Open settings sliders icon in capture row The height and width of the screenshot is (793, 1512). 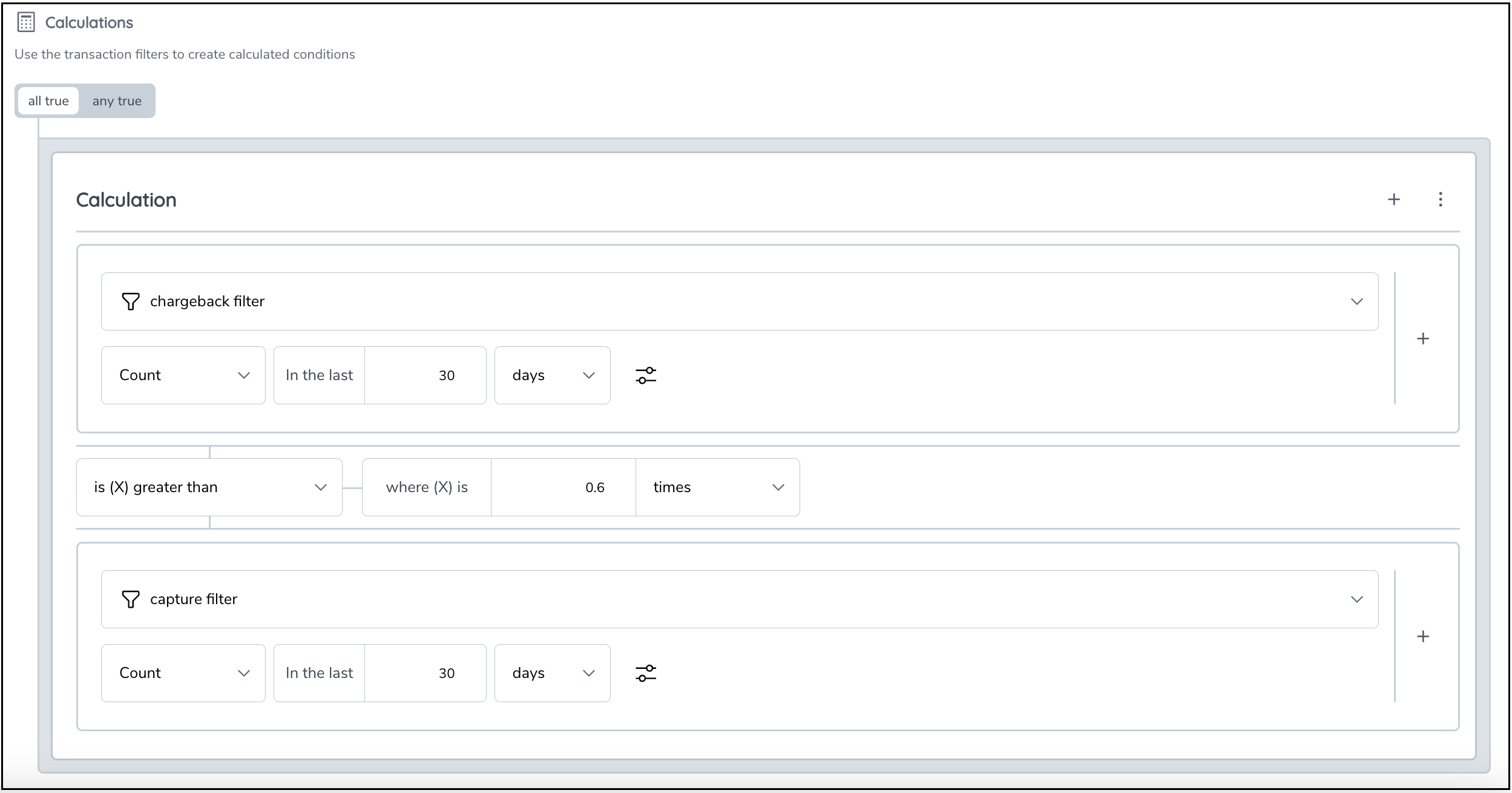pyautogui.click(x=646, y=673)
